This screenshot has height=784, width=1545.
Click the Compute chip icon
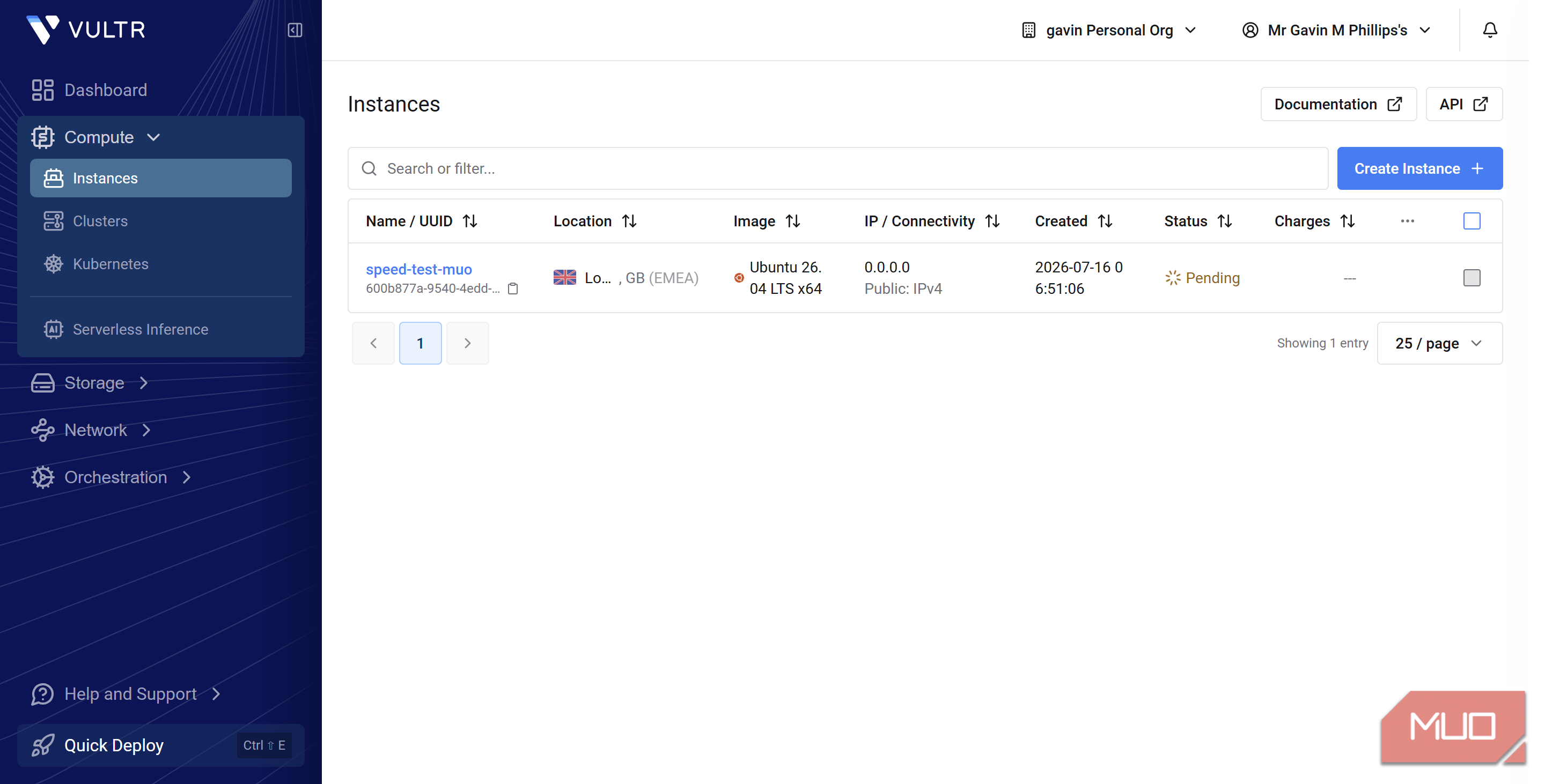pos(42,137)
